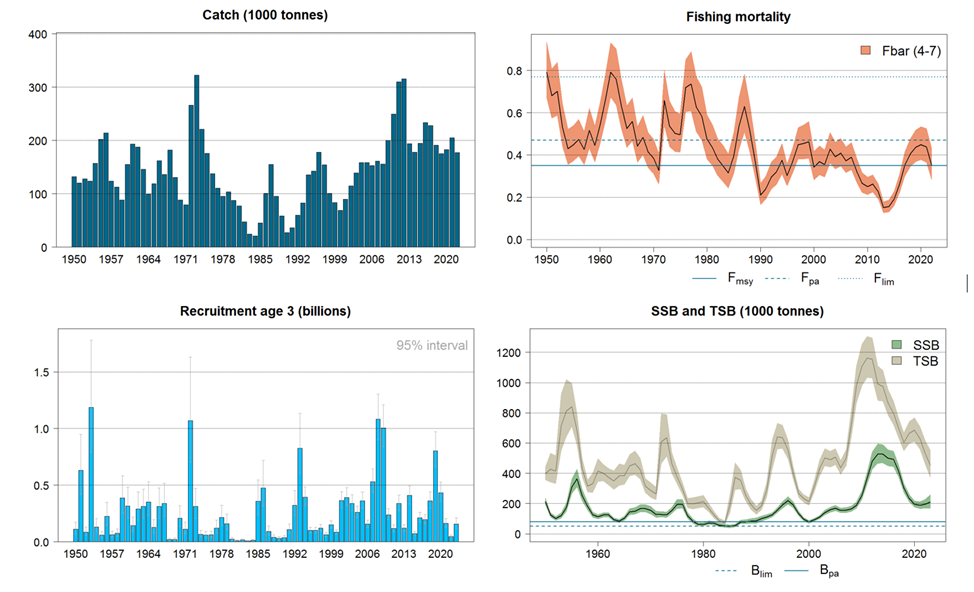Click the 'Catch (1000 tonnes)' chart title

pos(265,15)
